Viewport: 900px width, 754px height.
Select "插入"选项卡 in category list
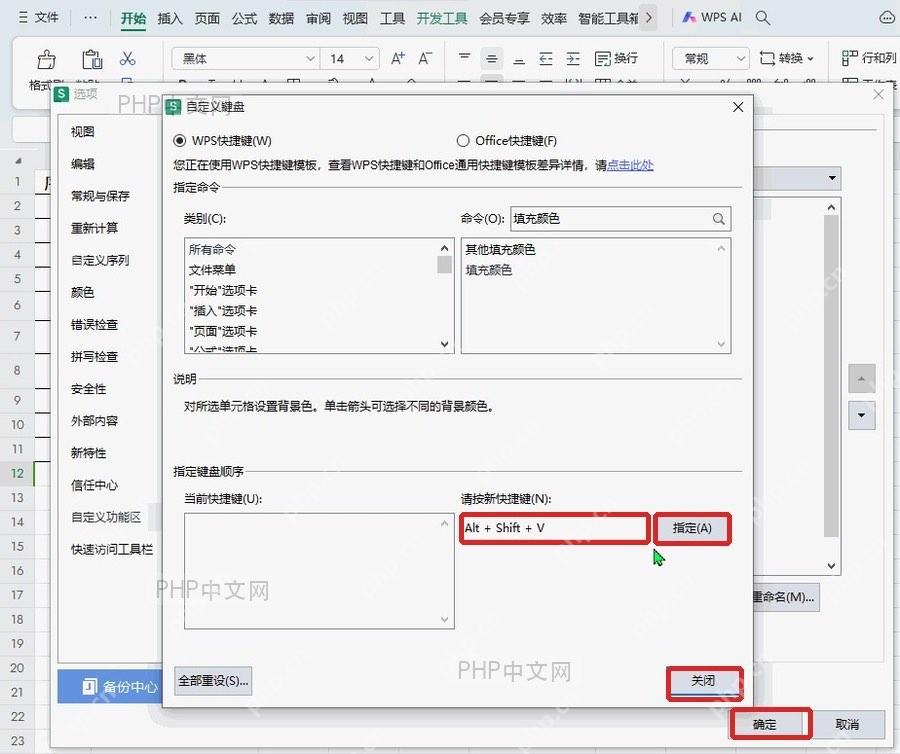pos(223,311)
